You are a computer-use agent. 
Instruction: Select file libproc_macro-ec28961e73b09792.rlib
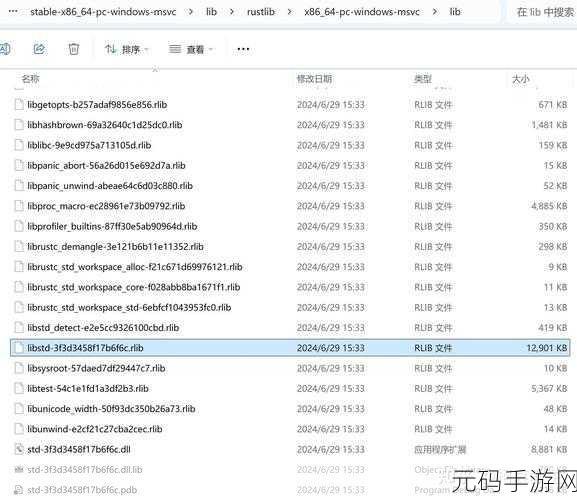(106, 206)
